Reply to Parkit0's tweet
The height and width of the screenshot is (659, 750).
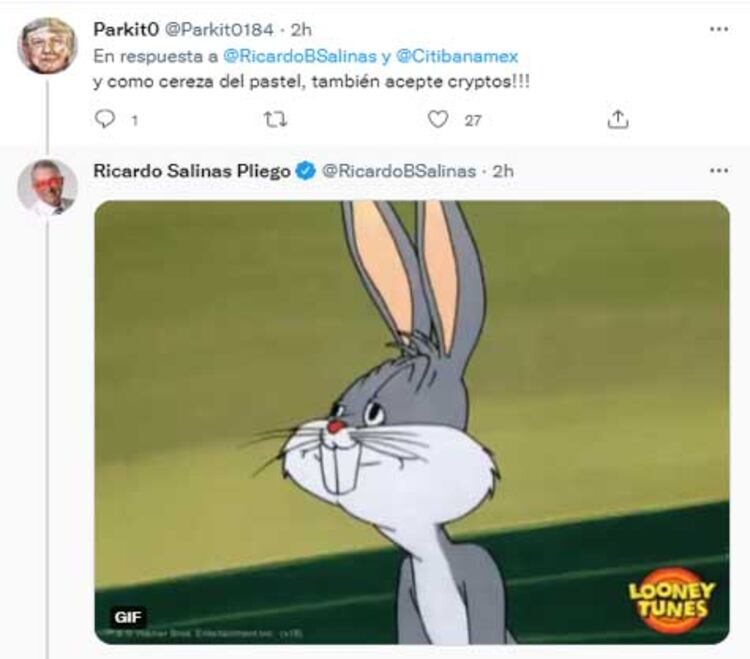click(105, 120)
